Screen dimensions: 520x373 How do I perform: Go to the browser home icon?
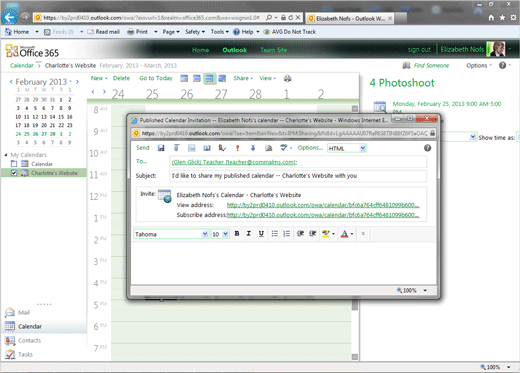[491, 18]
